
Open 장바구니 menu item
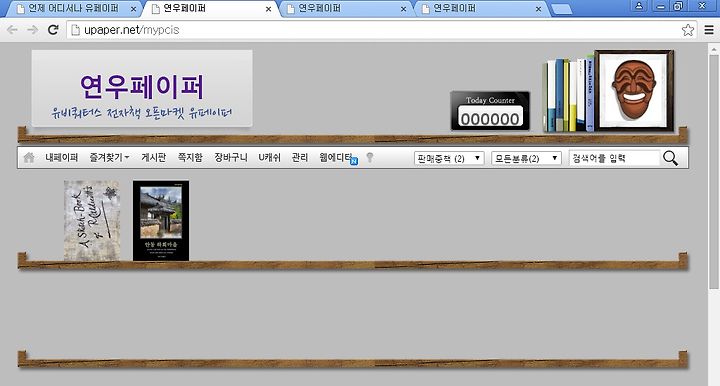tap(231, 157)
